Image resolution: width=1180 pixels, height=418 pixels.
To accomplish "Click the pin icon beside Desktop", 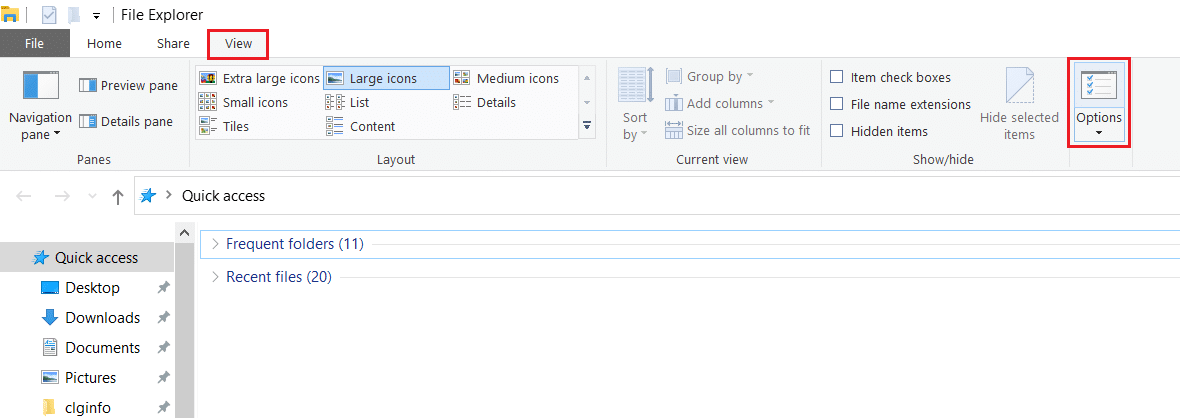I will (163, 288).
